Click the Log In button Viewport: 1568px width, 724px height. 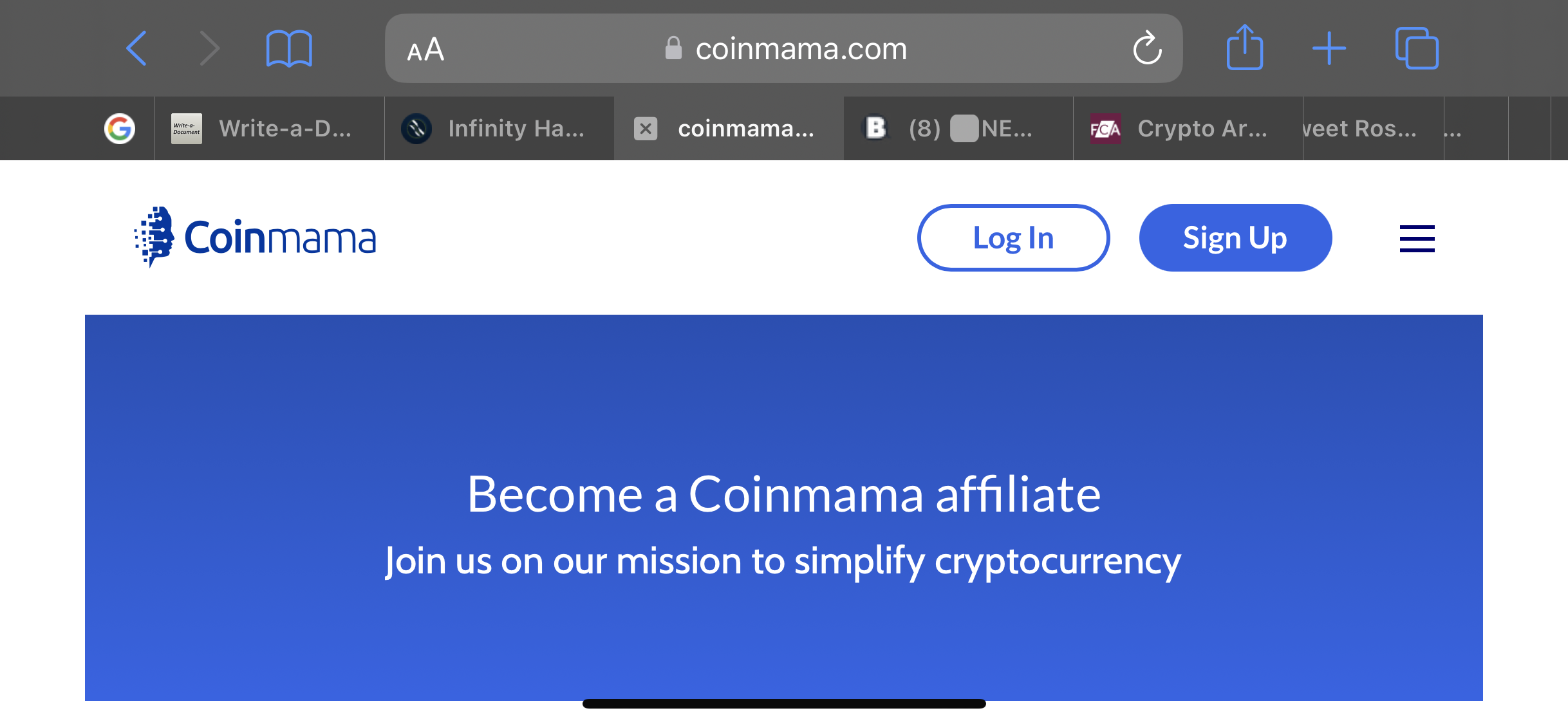pyautogui.click(x=1013, y=238)
